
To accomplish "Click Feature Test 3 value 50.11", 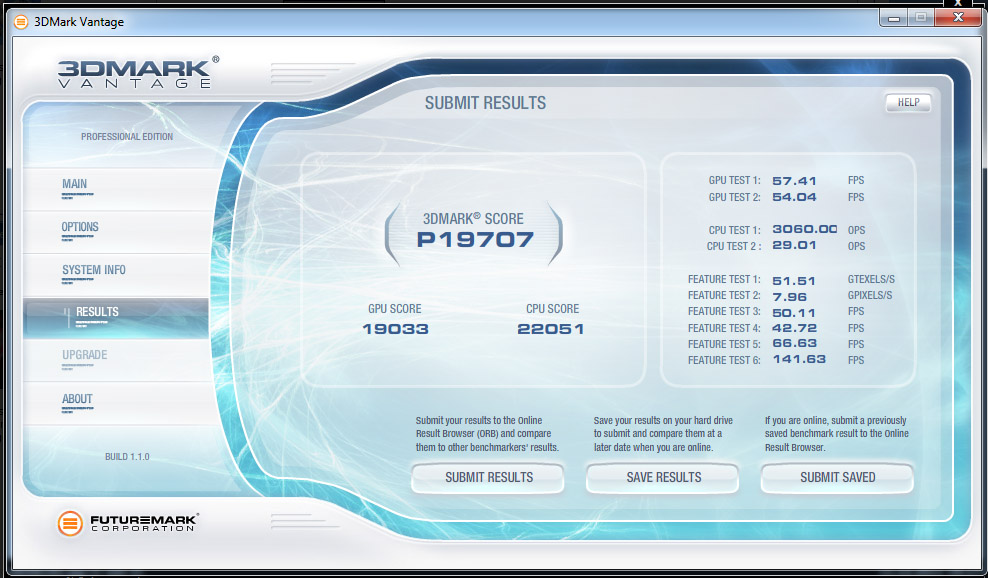I will point(794,313).
